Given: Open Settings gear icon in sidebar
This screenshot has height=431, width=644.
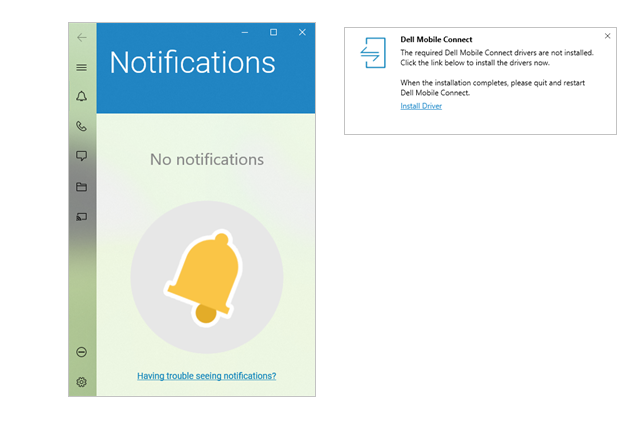Looking at the screenshot, I should click(82, 382).
